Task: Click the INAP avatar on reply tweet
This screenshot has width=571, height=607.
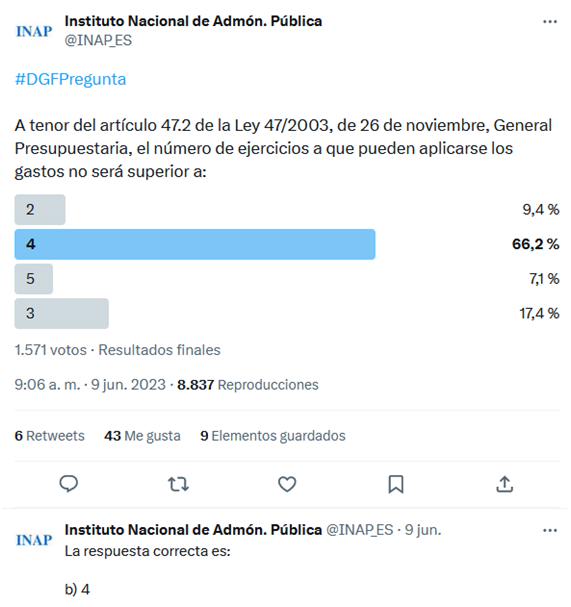Action: click(x=34, y=540)
